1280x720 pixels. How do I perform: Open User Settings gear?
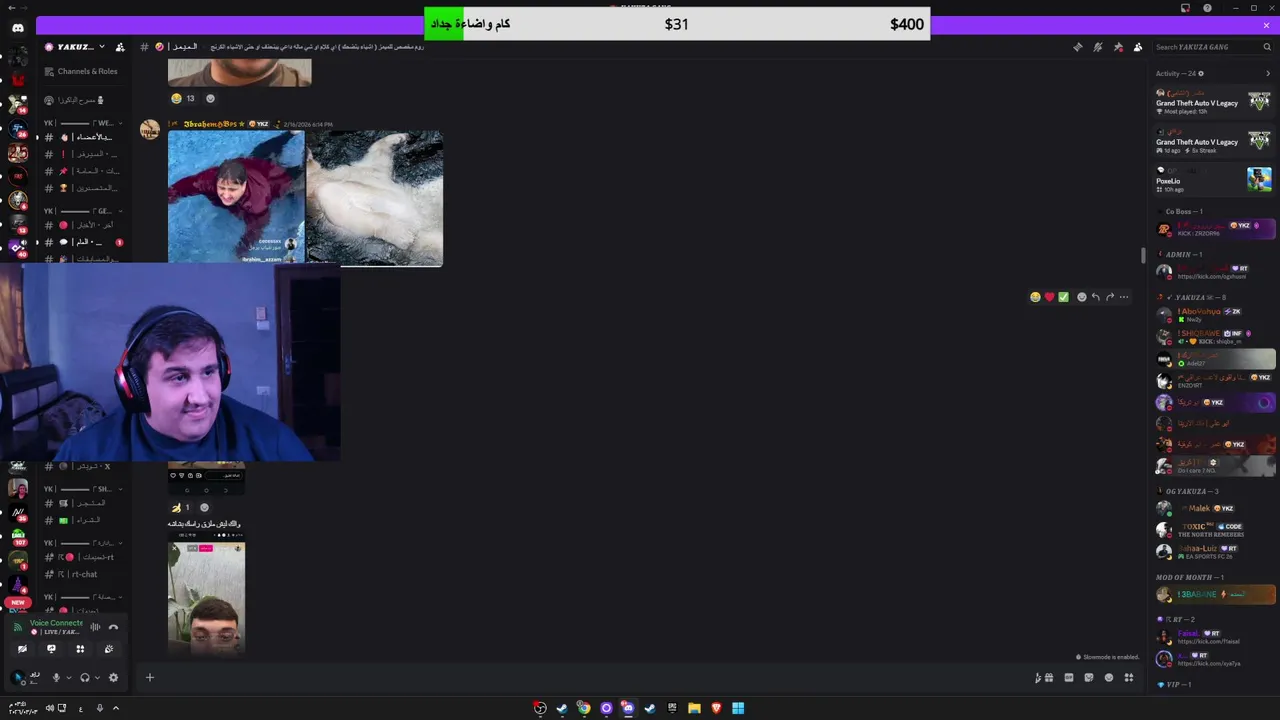tap(113, 678)
